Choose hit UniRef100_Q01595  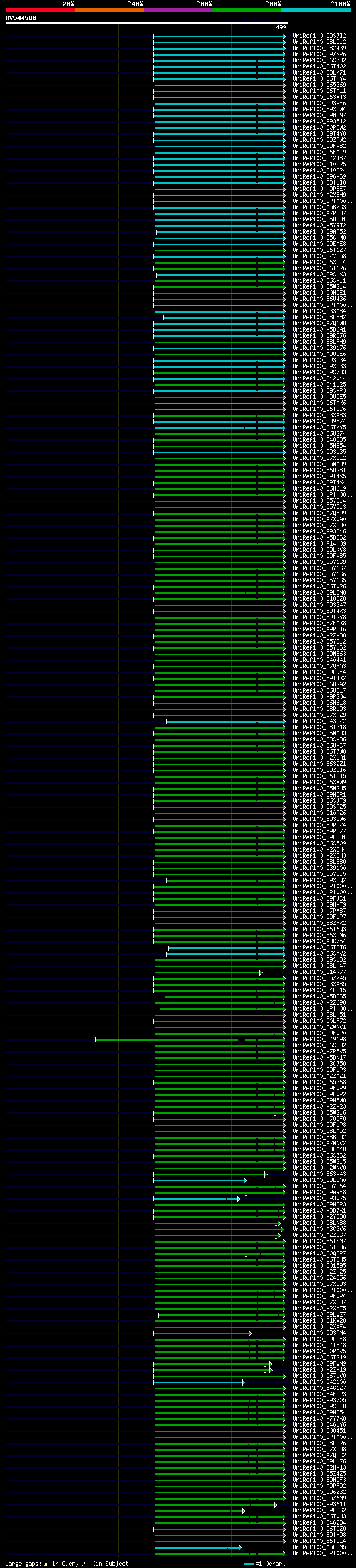[x=319, y=1266]
